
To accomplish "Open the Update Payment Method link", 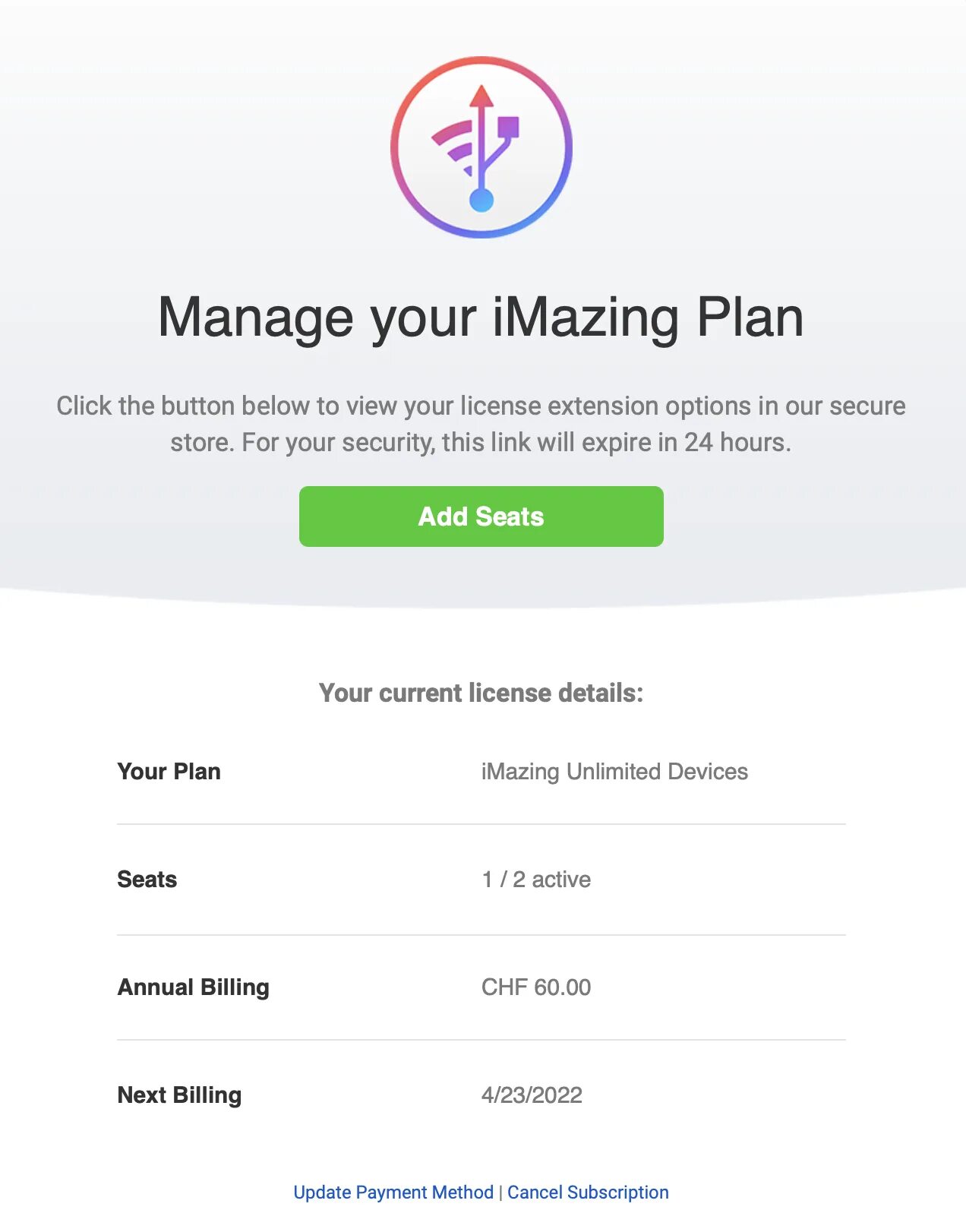I will [393, 1193].
